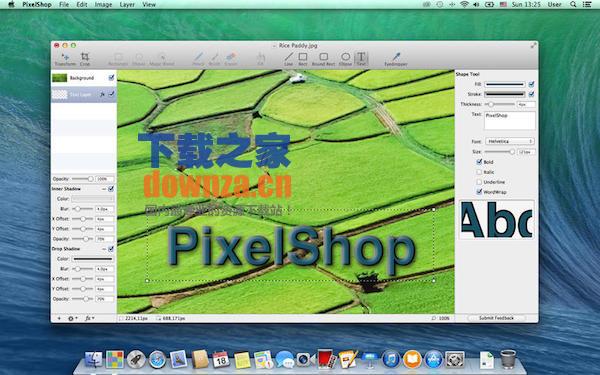This screenshot has height=375, width=600.
Task: Select the Pencil tool
Action: [x=198, y=59]
